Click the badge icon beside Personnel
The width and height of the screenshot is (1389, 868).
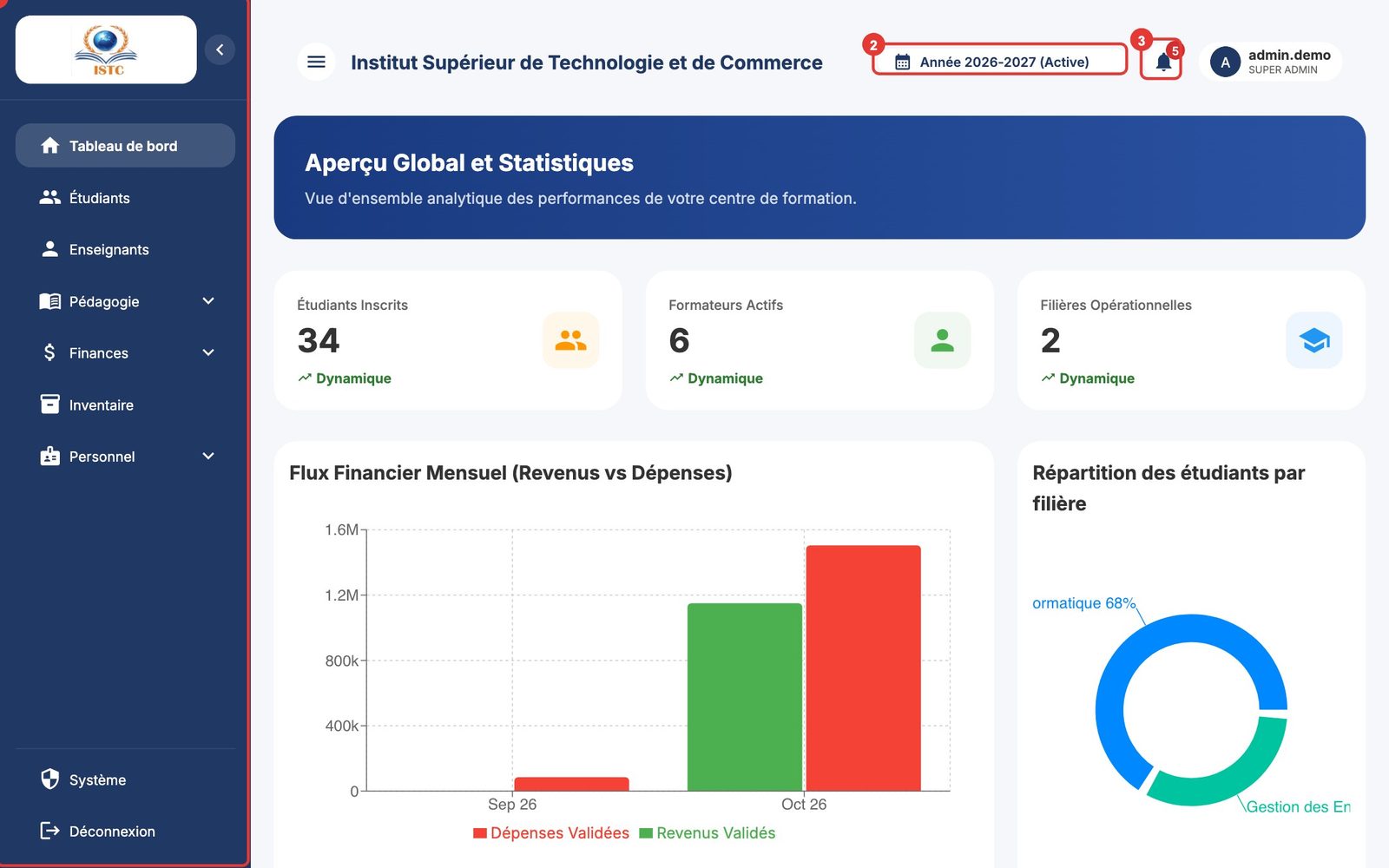coord(50,456)
